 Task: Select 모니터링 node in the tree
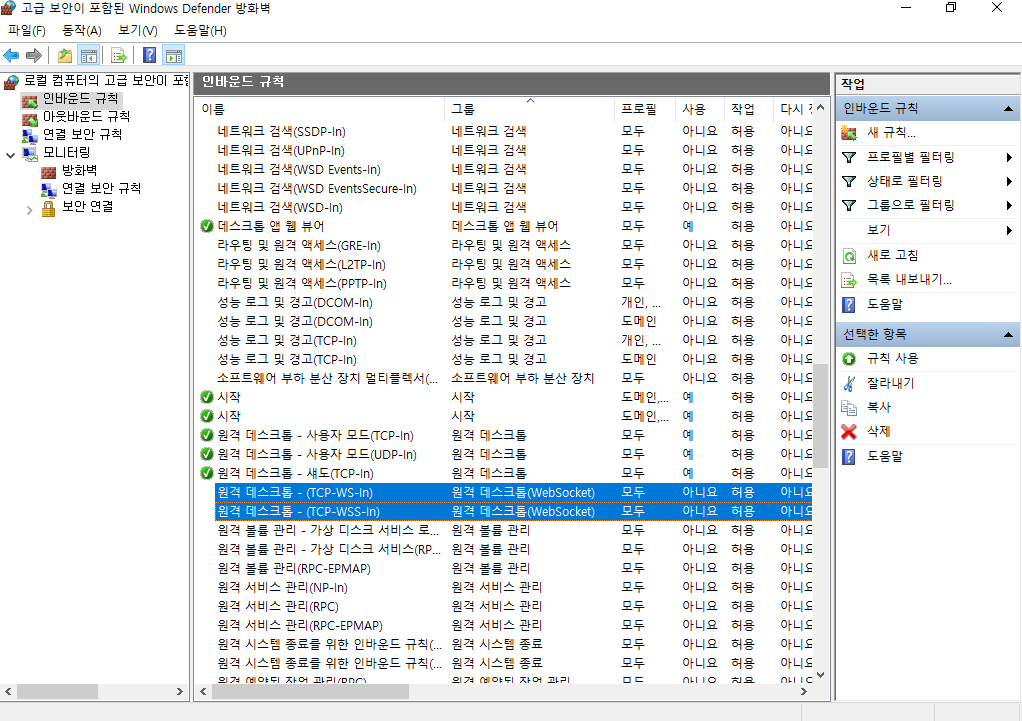click(x=66, y=153)
